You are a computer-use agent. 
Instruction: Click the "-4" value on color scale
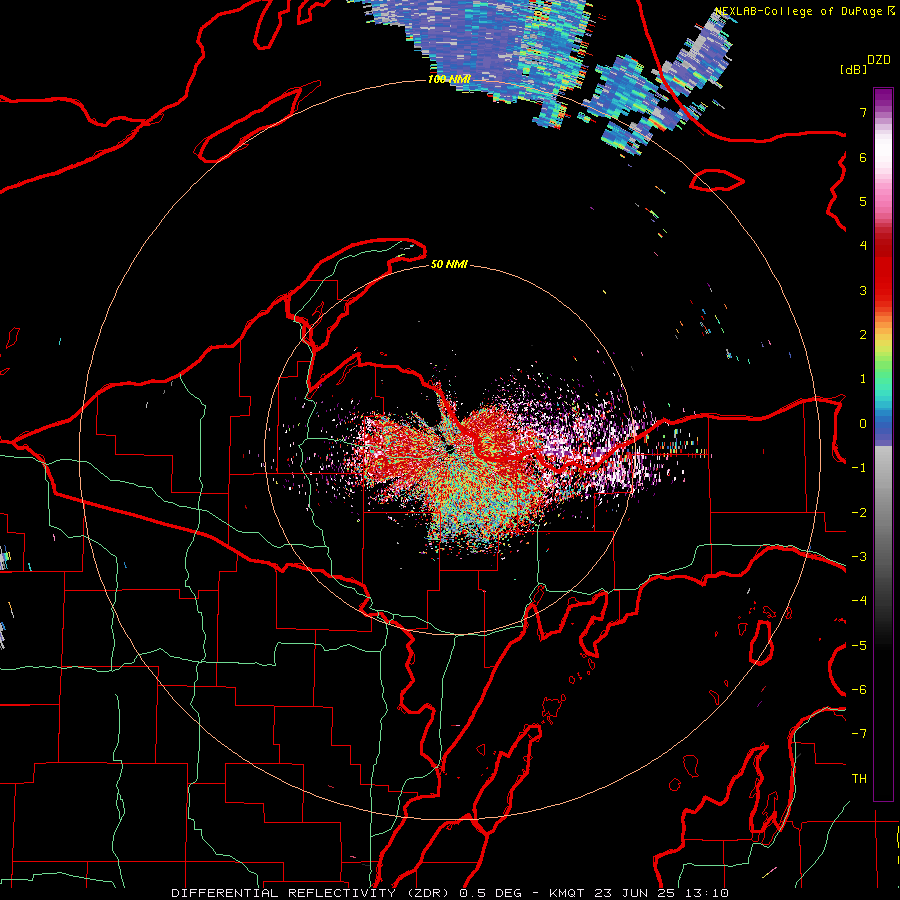point(859,601)
